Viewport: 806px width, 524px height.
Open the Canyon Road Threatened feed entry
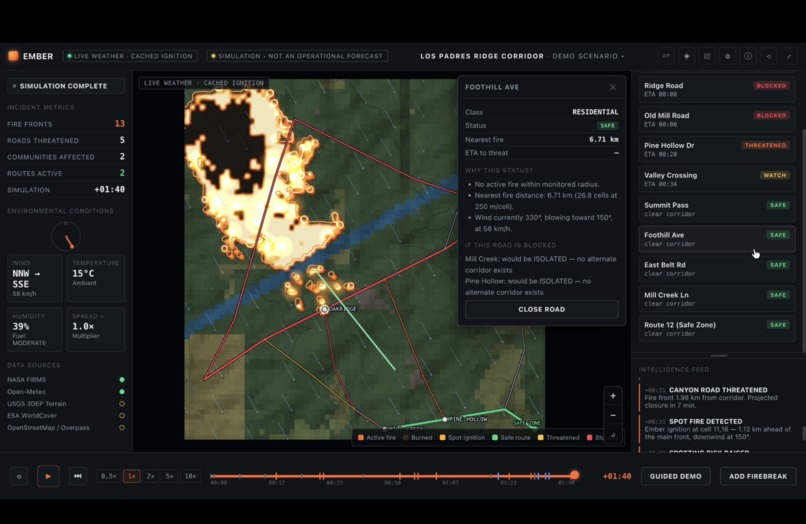coord(716,397)
